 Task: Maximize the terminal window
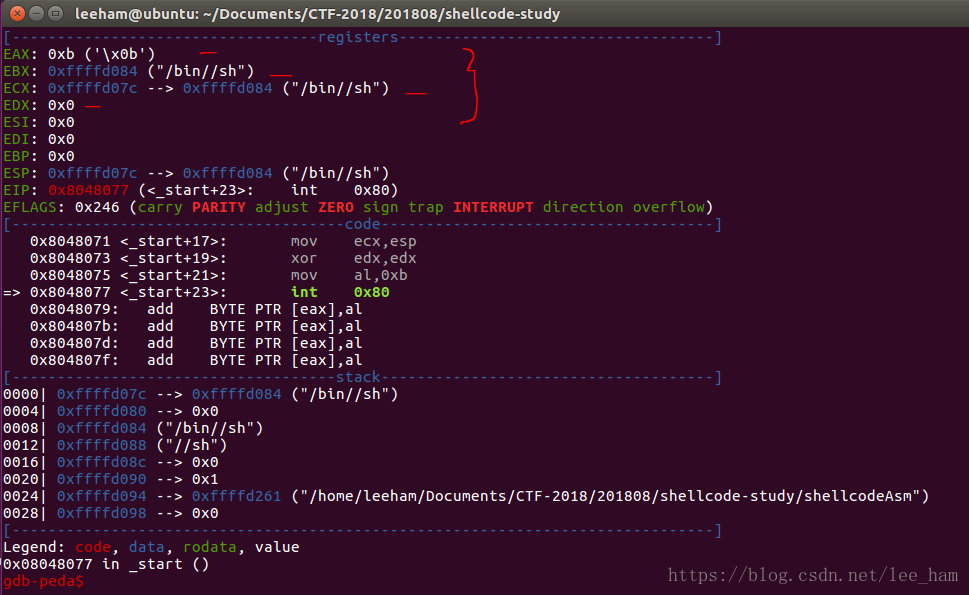(x=56, y=13)
